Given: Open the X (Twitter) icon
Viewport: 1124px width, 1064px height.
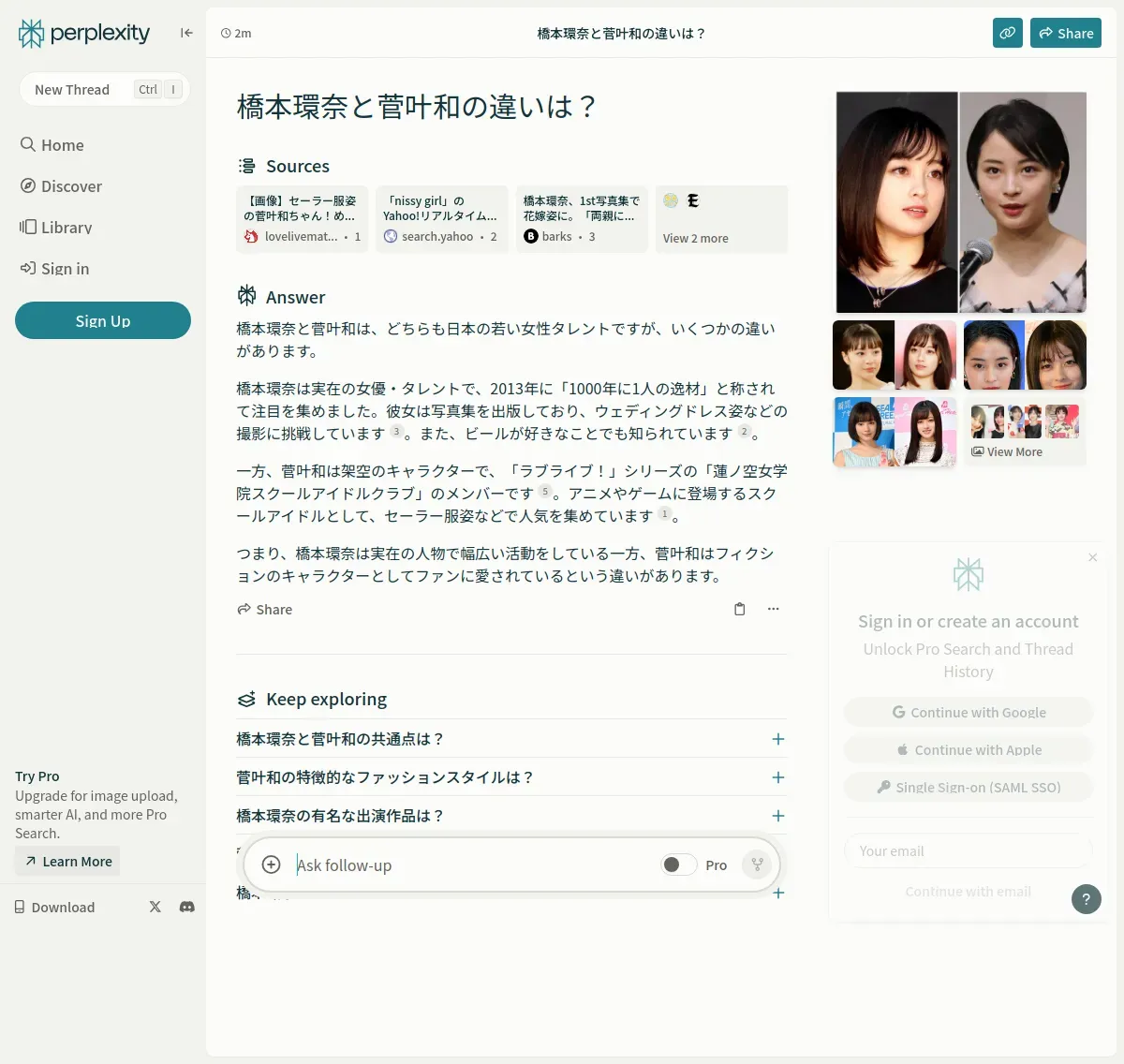Looking at the screenshot, I should click(155, 907).
